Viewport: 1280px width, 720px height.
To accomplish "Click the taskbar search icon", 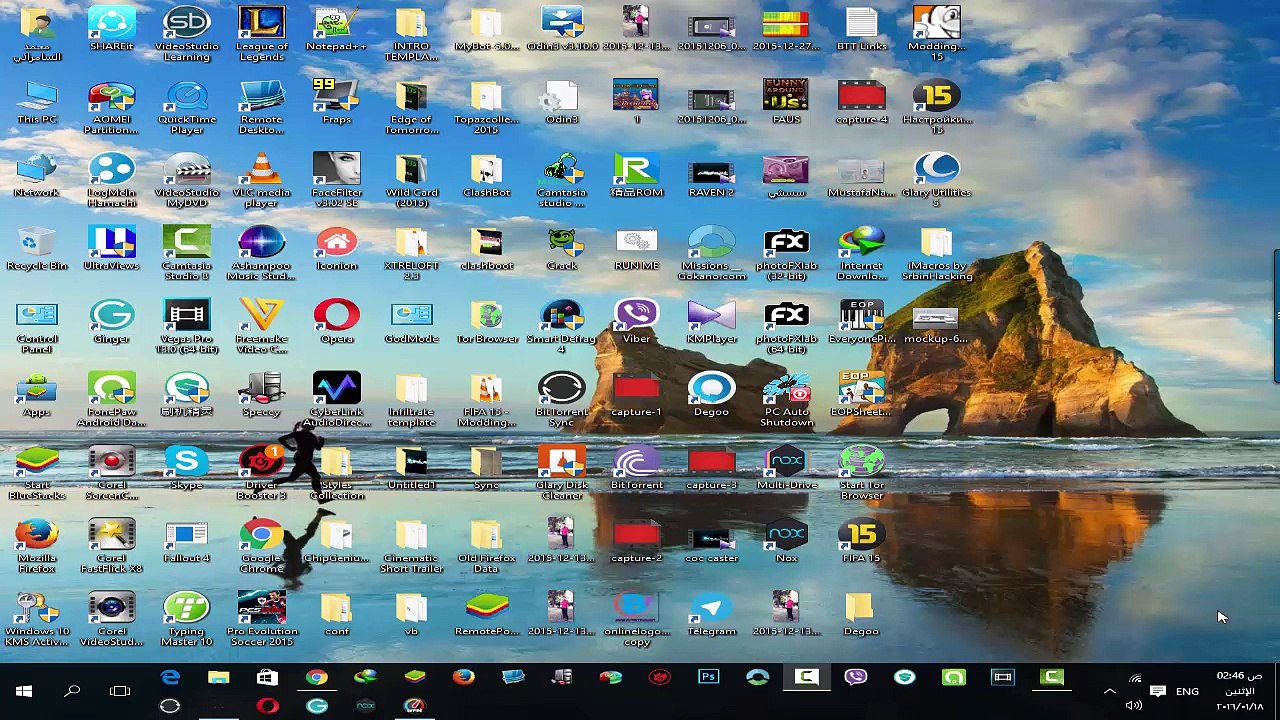I will pos(72,691).
